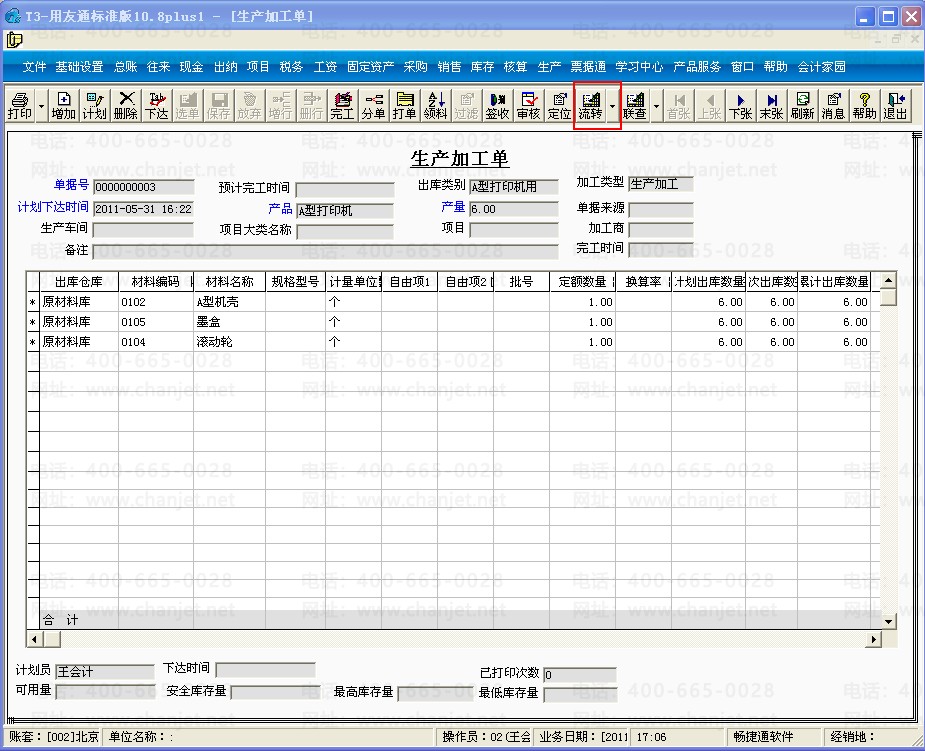Viewport: 925px width, 751px height.
Task: Expand dropdown arrow beside 流转
Action: (612, 106)
